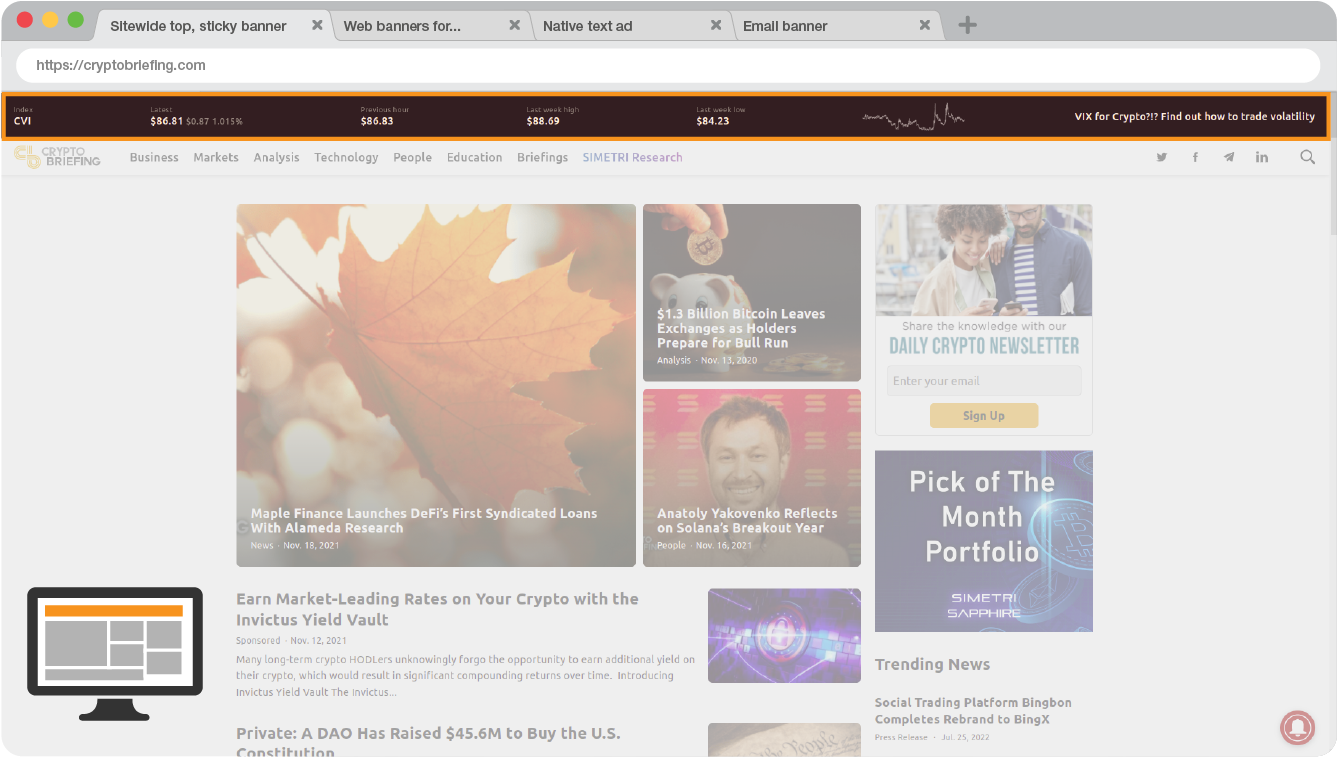The image size is (1338, 758).
Task: Open a new browser tab with plus icon
Action: (x=967, y=25)
